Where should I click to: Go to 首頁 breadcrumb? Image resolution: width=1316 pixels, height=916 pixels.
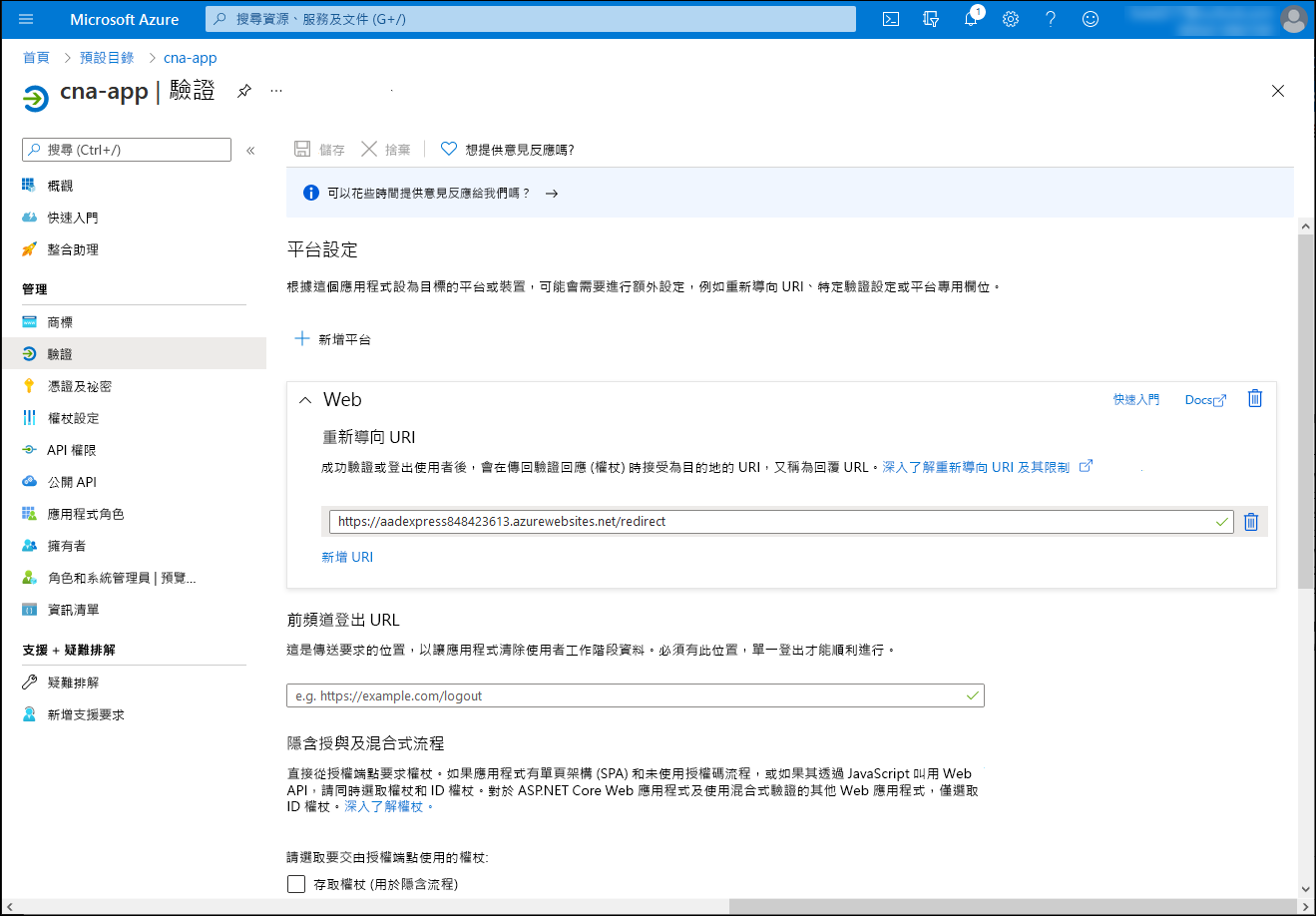coord(37,58)
